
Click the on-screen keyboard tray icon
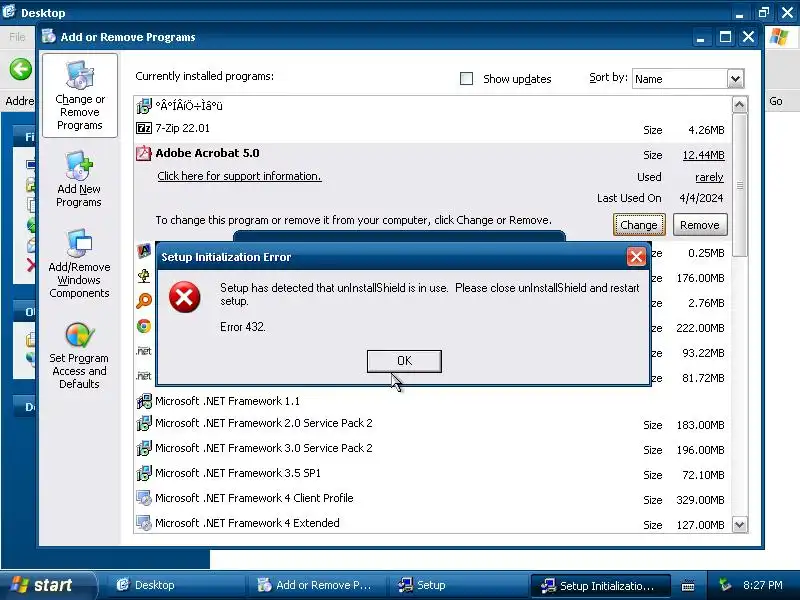click(x=688, y=586)
